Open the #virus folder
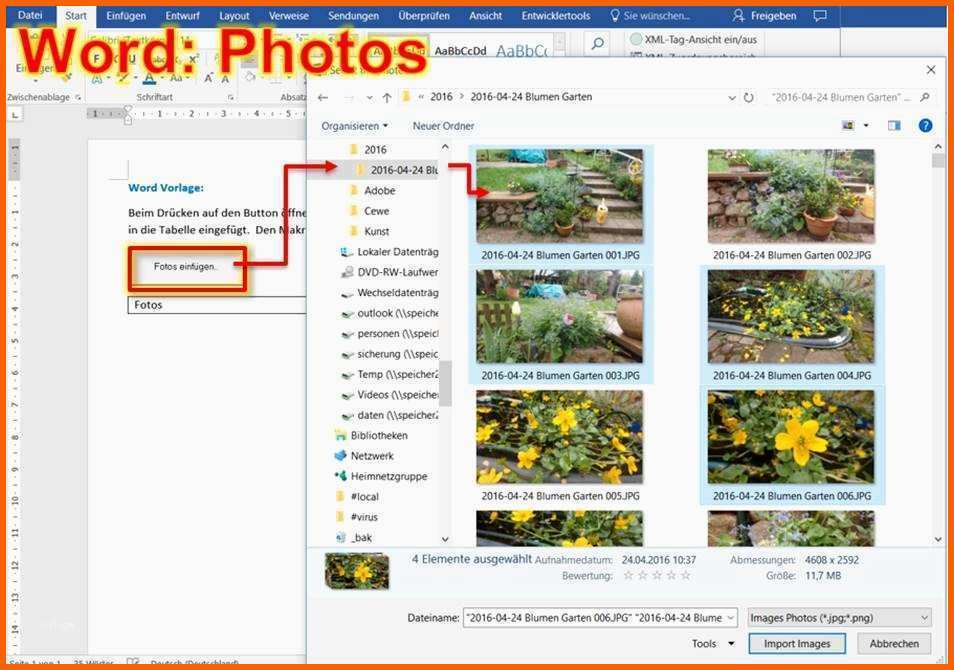The width and height of the screenshot is (954, 670). pyautogui.click(x=358, y=517)
